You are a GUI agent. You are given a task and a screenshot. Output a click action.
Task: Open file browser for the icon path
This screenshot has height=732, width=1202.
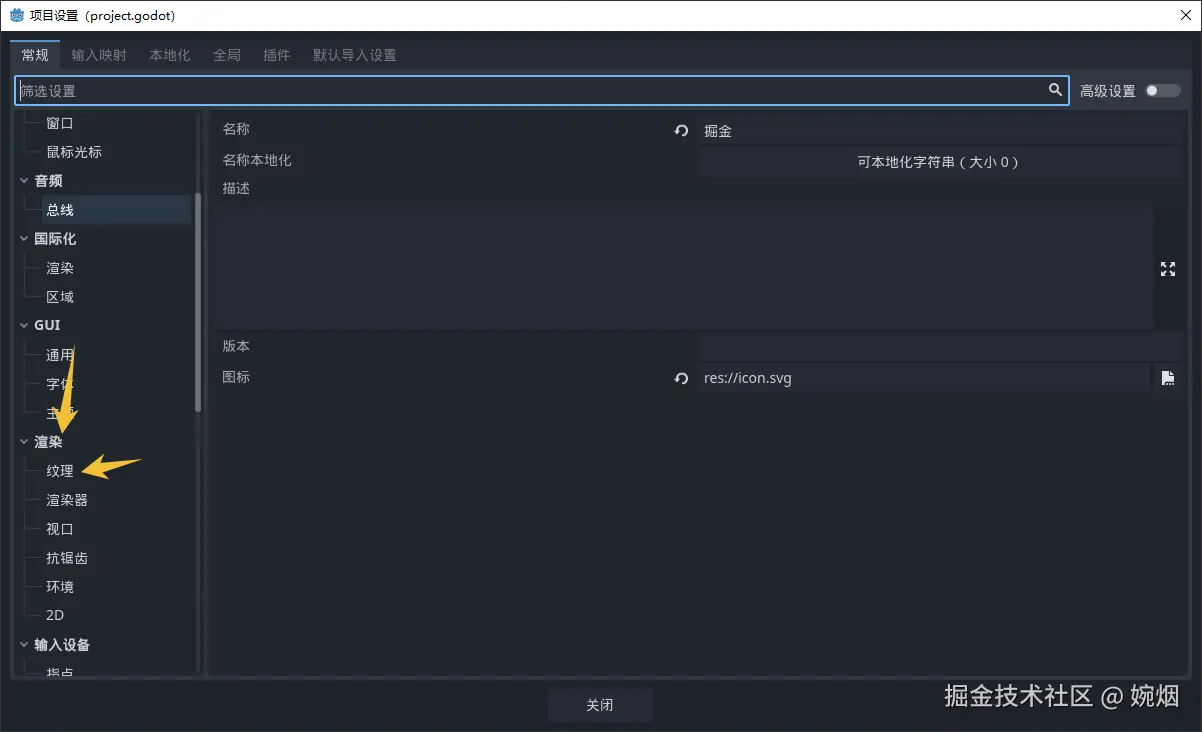click(x=1167, y=378)
